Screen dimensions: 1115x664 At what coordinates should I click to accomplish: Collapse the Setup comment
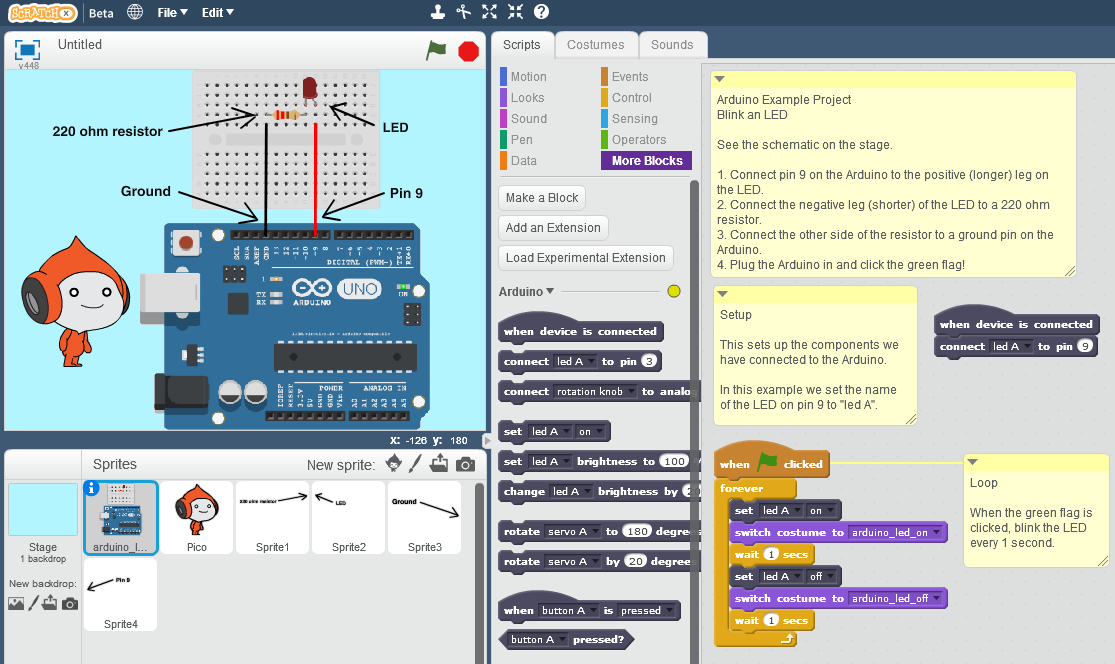tap(722, 294)
